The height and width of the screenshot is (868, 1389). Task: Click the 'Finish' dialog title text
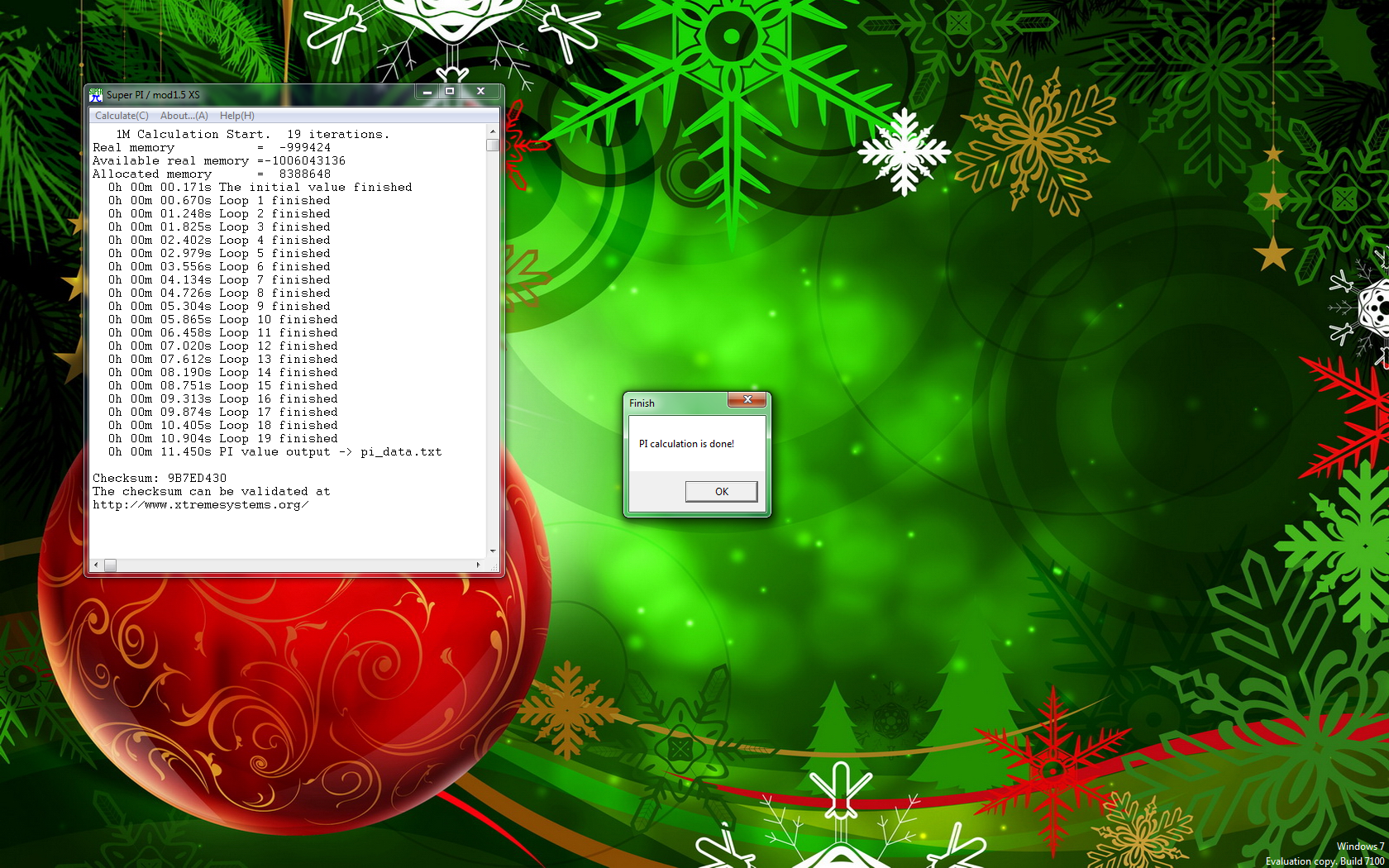(x=642, y=403)
